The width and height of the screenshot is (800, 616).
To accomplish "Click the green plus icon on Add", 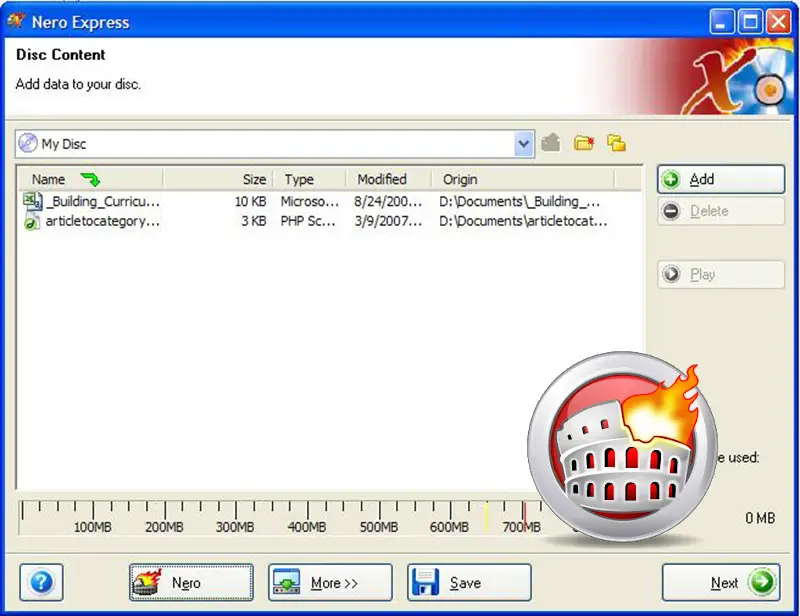I will pos(671,179).
